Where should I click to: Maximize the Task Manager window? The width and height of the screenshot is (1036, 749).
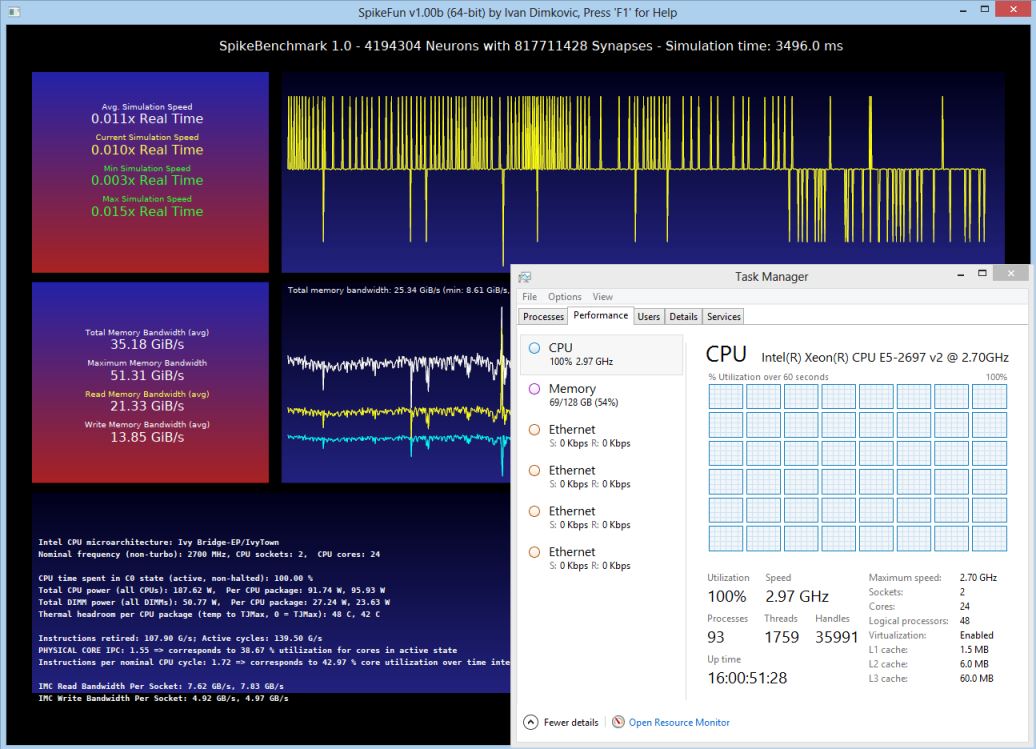point(982,273)
